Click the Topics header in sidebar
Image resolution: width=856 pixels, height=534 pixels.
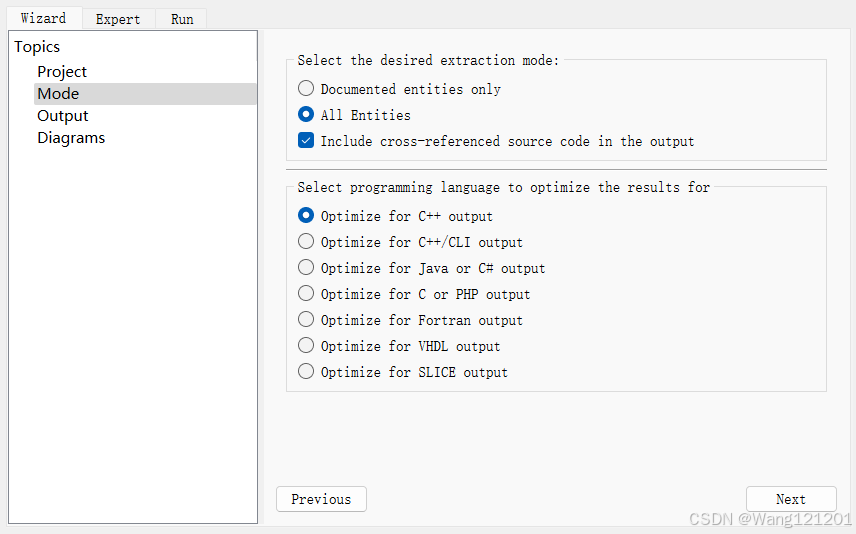[x=37, y=47]
